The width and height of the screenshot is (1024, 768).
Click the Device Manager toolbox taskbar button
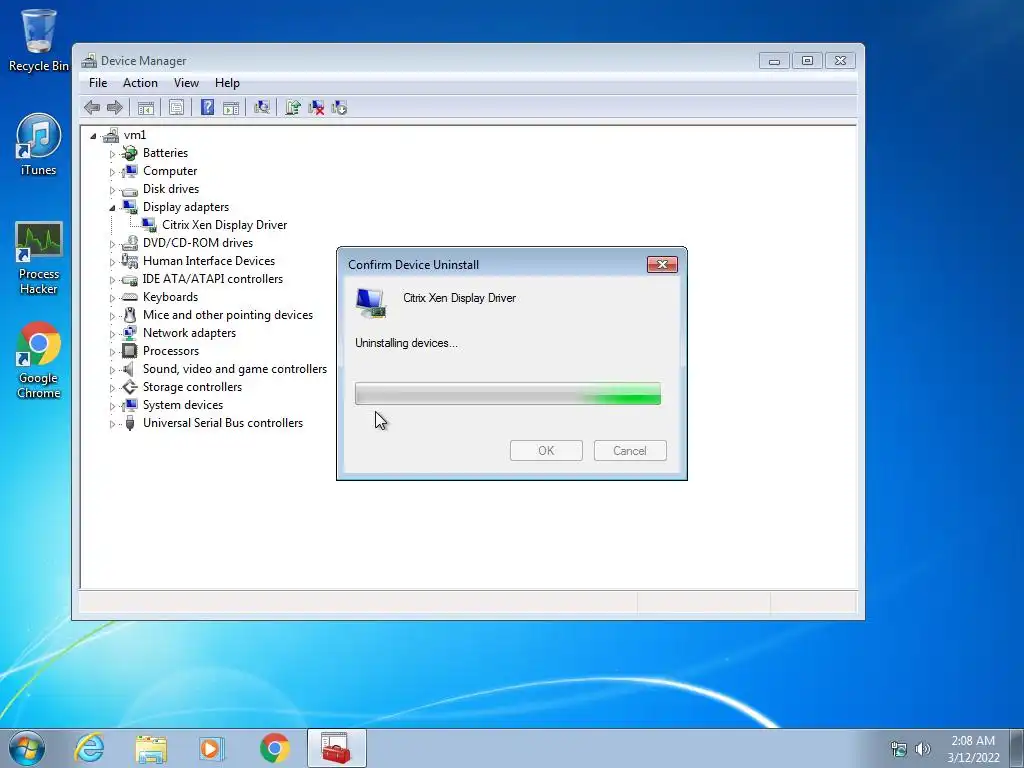pos(336,748)
